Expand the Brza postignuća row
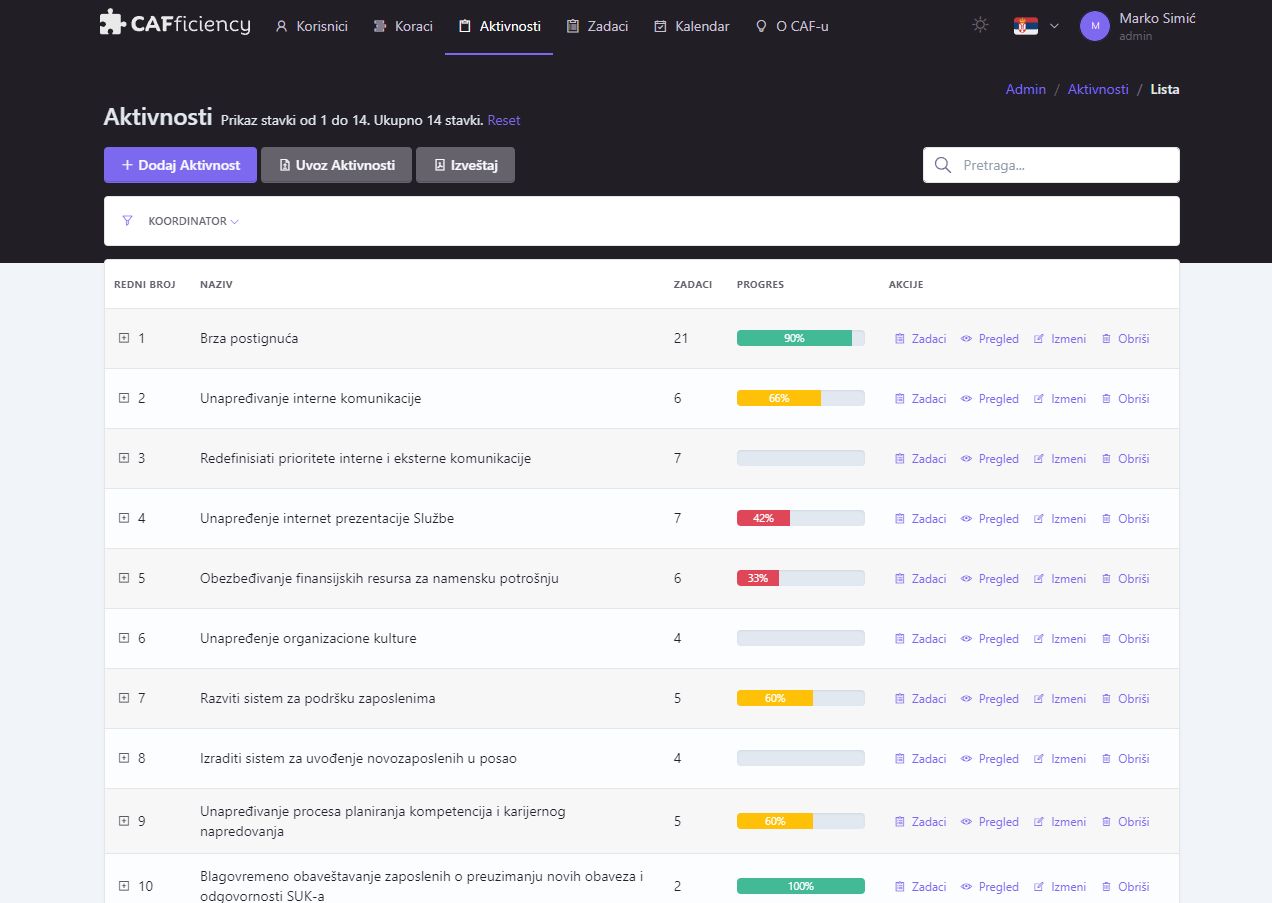Screen dimensions: 1272x903 (122, 338)
